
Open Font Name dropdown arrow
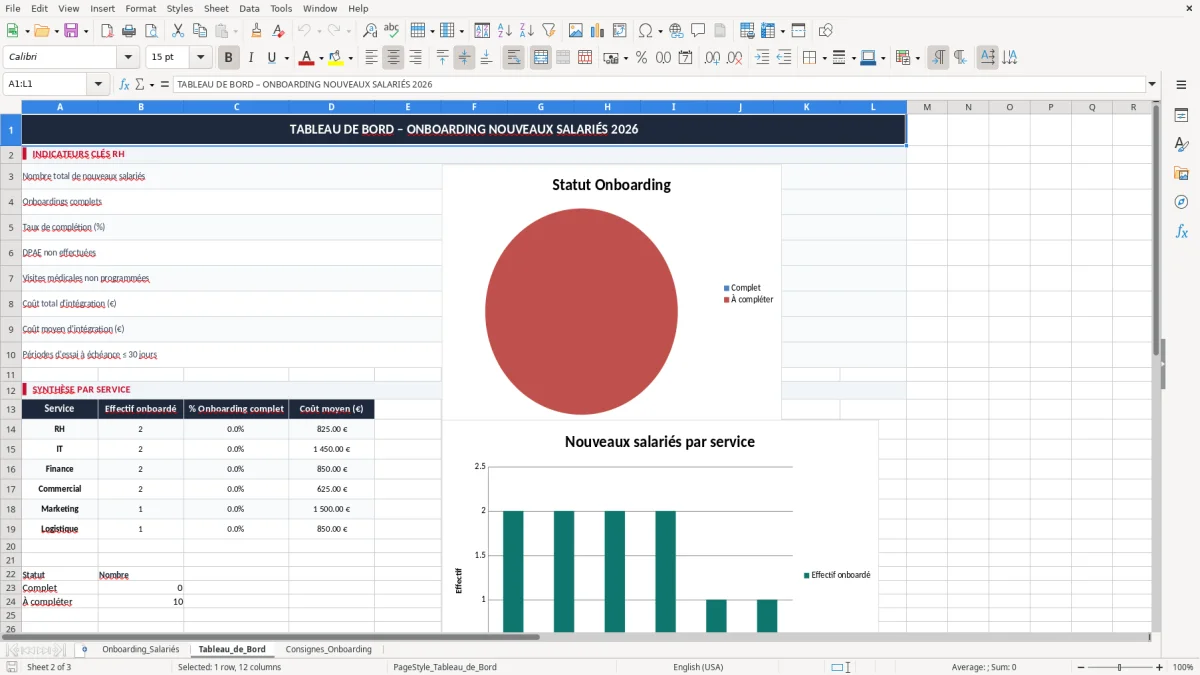[x=128, y=58]
